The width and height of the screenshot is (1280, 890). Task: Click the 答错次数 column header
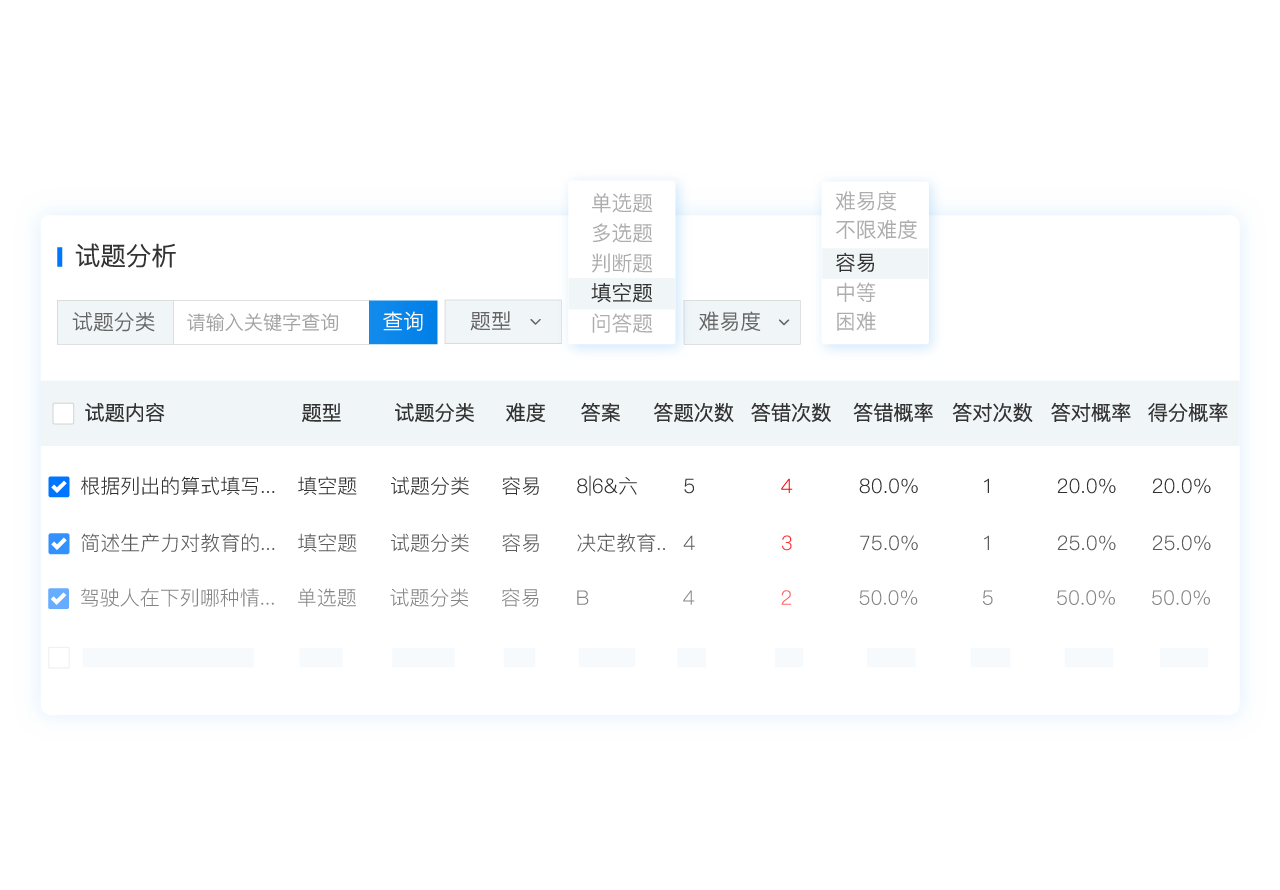[791, 413]
